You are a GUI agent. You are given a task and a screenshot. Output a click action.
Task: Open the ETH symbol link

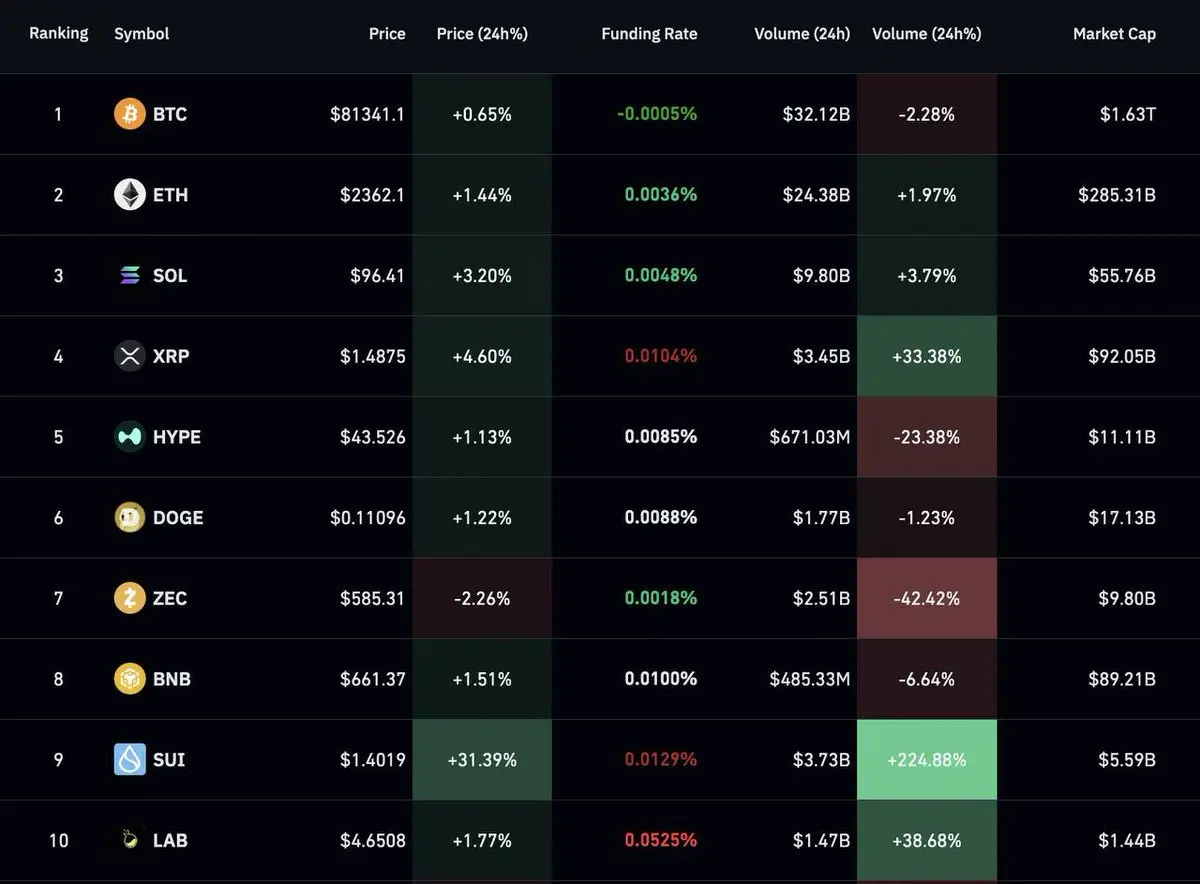click(170, 195)
